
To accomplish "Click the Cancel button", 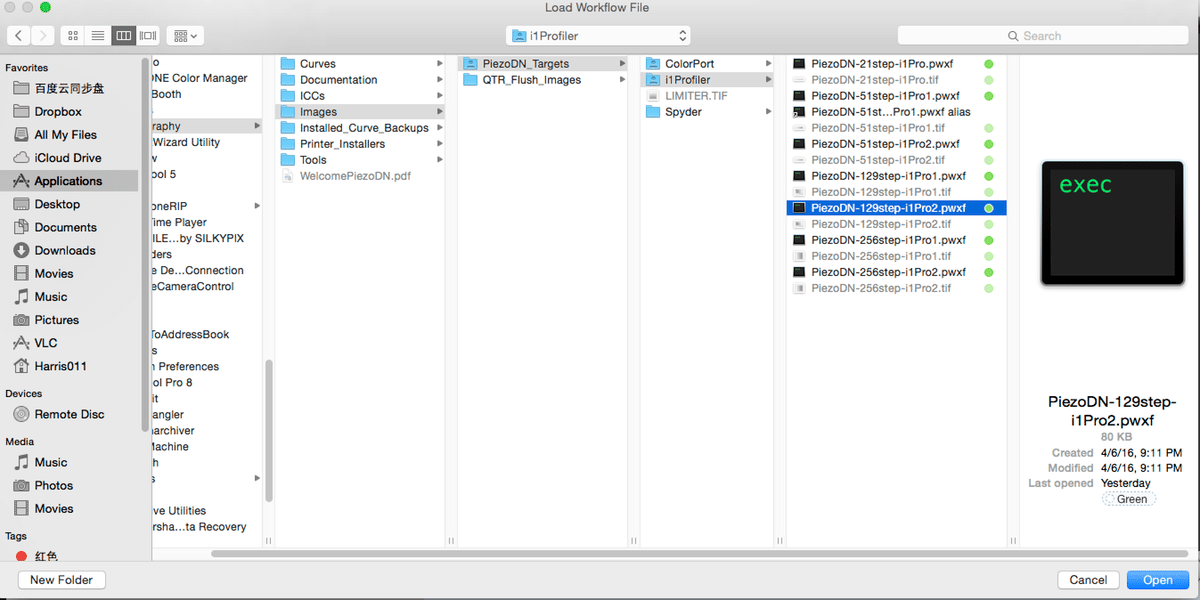I will tap(1088, 580).
